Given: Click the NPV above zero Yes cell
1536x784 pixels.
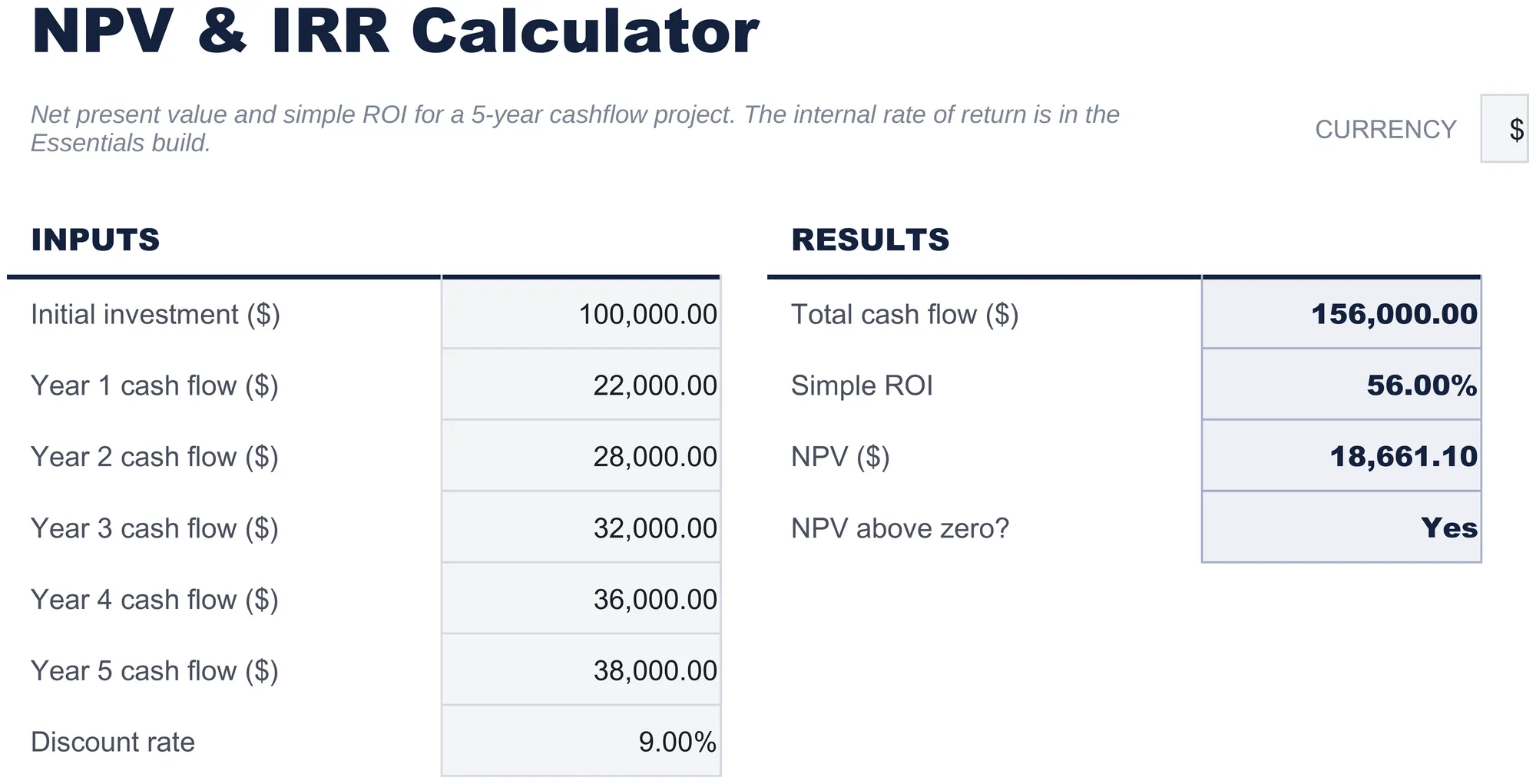Looking at the screenshot, I should point(1342,527).
